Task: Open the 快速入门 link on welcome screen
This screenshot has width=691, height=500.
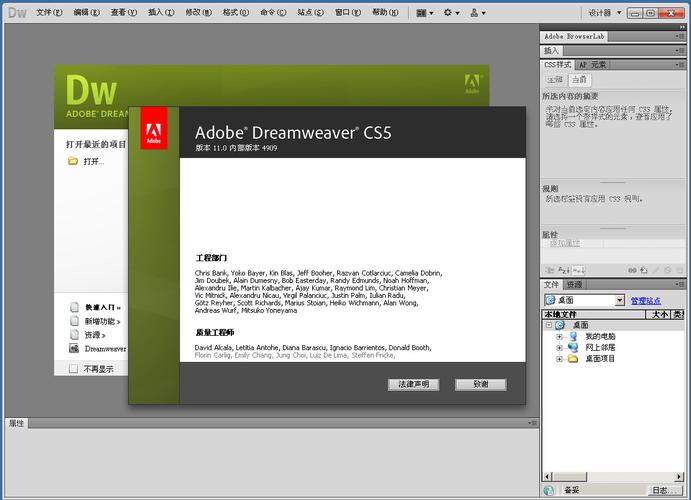Action: [103, 307]
